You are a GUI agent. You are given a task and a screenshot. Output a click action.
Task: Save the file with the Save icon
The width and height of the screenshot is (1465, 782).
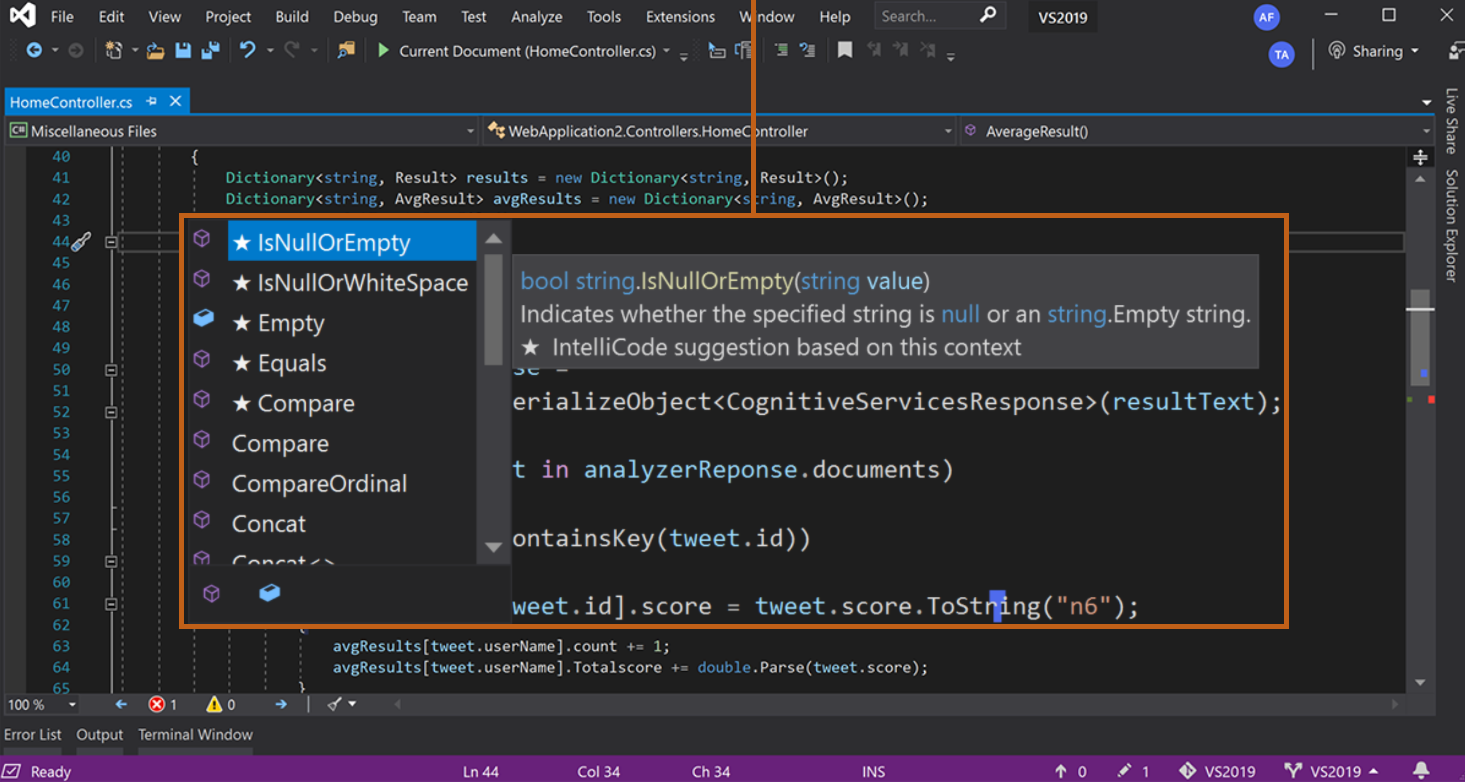[x=183, y=50]
